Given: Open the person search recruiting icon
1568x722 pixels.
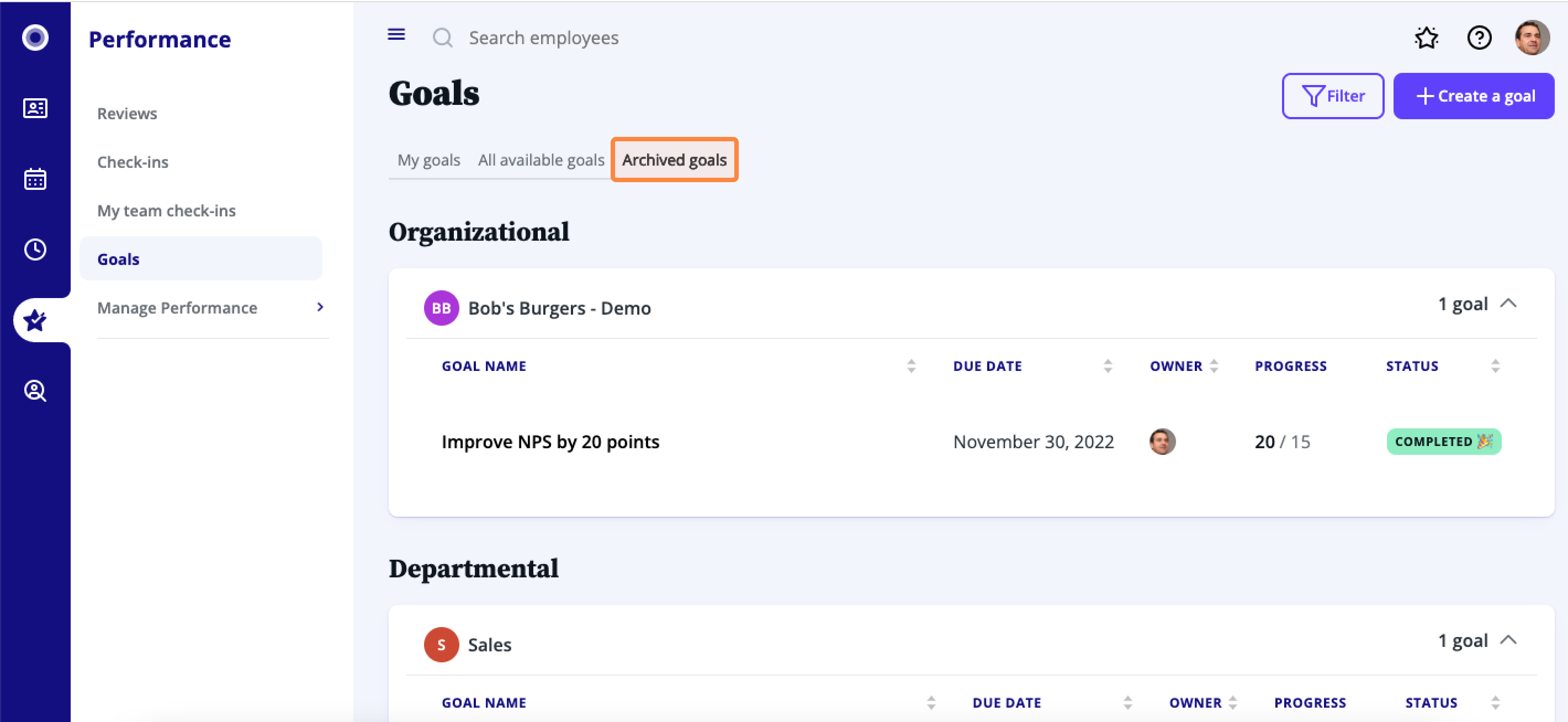Looking at the screenshot, I should tap(35, 391).
